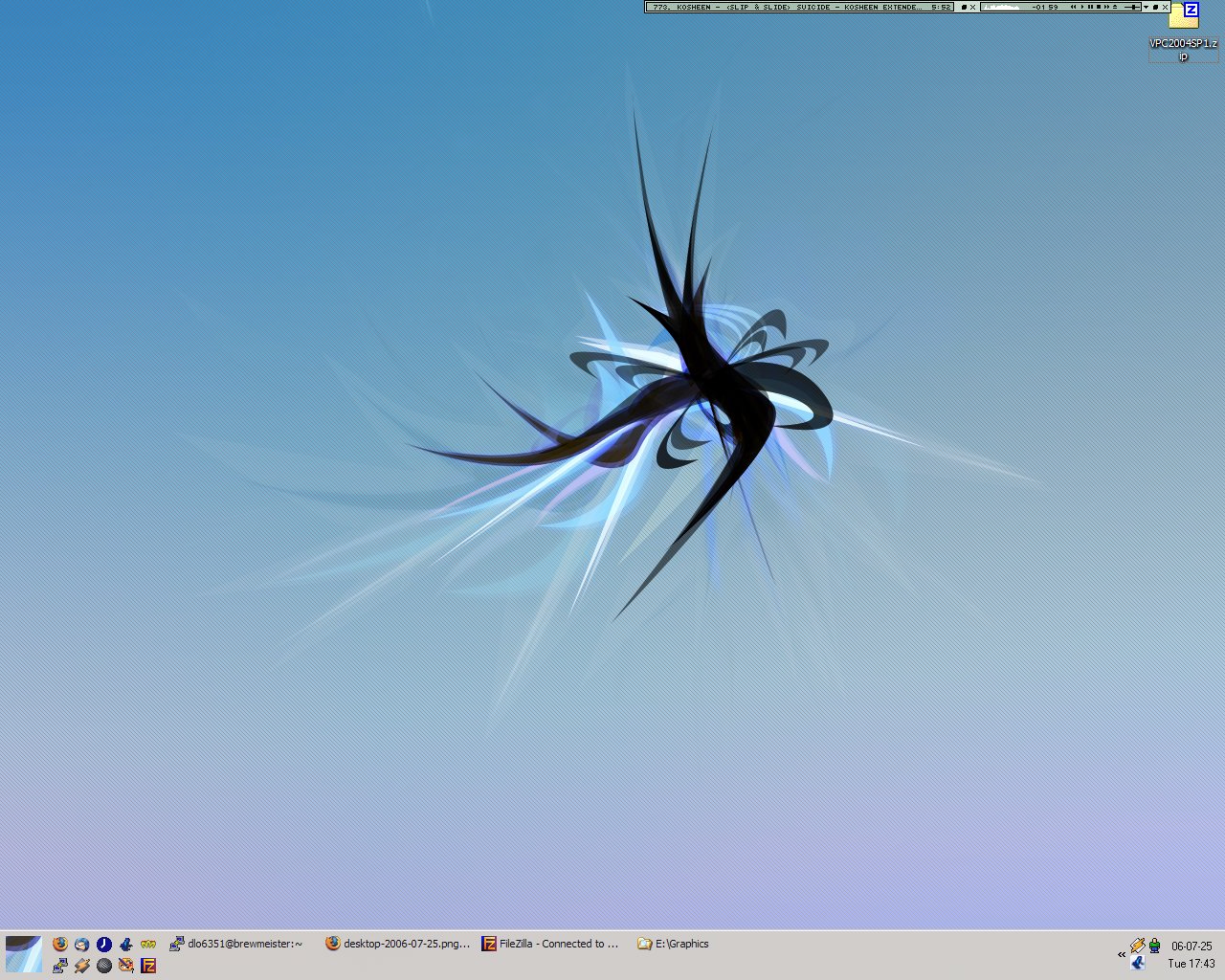Launch Firefox from the quick launch bar
This screenshot has width=1225, height=980.
pyautogui.click(x=60, y=944)
